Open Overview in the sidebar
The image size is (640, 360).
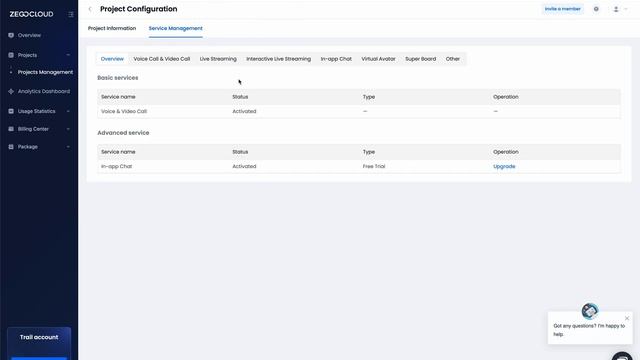tap(29, 35)
